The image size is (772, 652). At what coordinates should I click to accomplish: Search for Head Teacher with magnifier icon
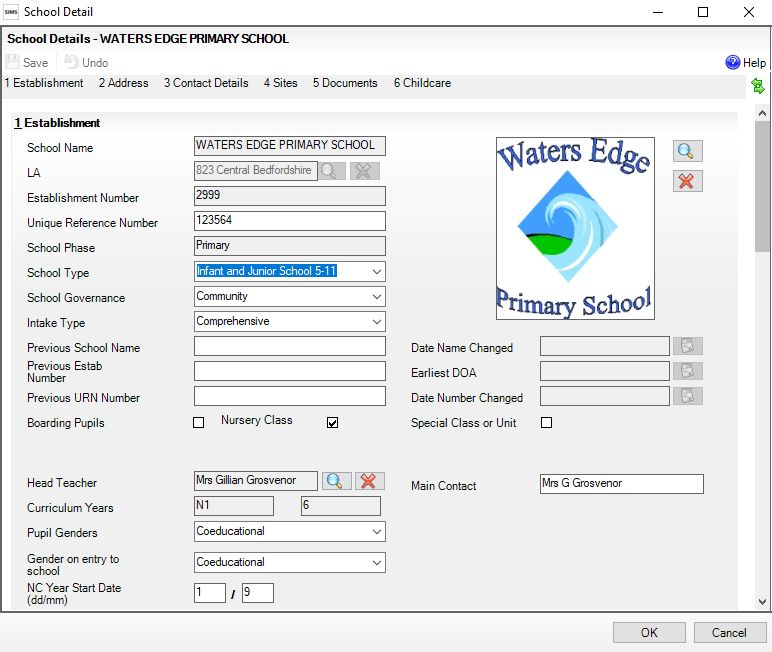pos(337,481)
